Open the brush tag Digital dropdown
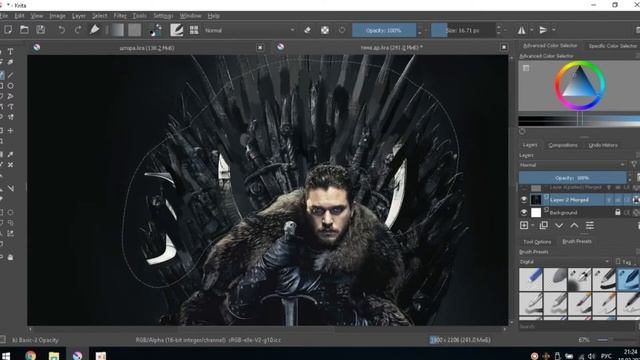The width and height of the screenshot is (640, 360). tap(564, 261)
